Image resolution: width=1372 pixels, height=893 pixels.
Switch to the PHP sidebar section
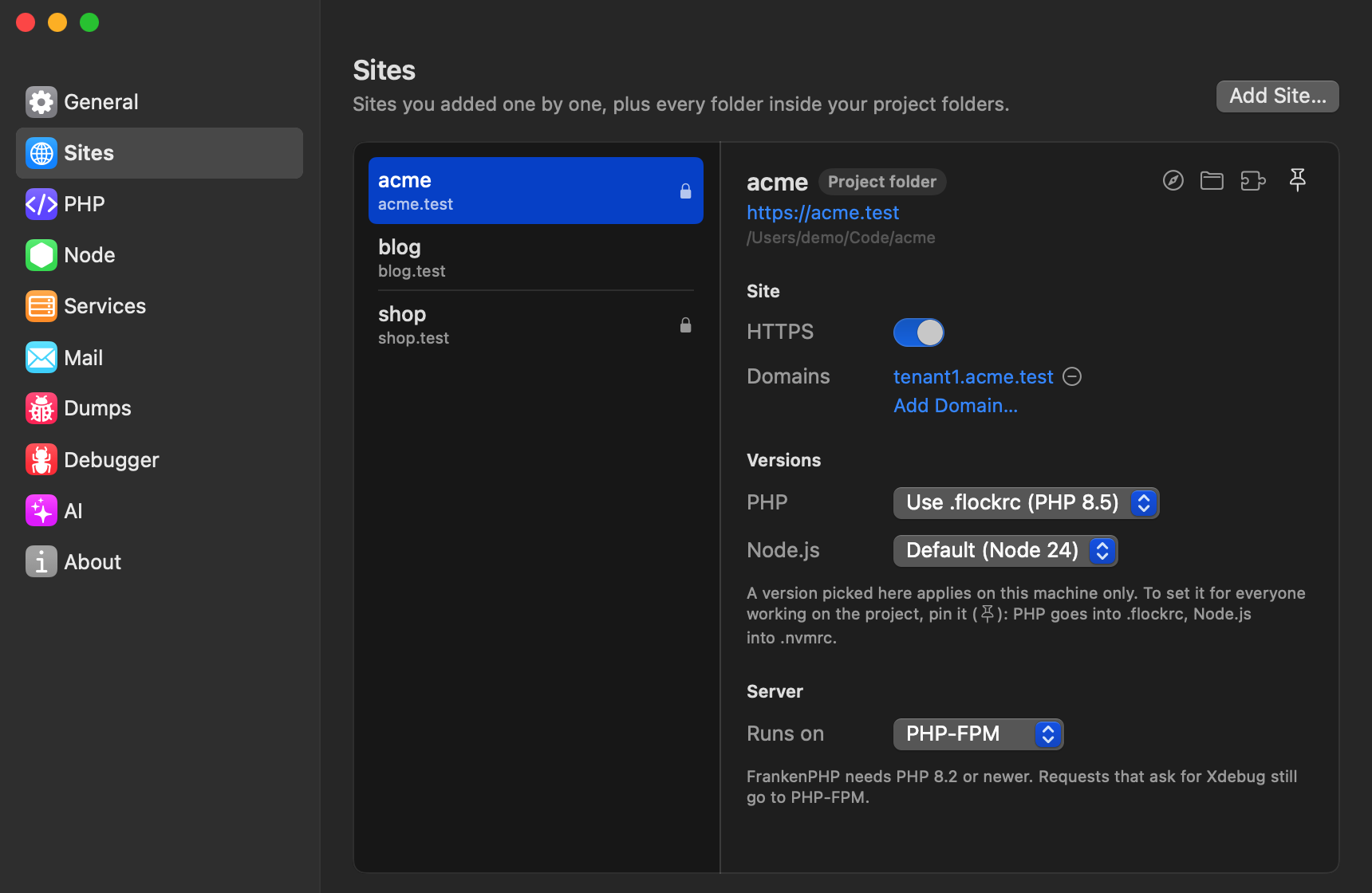[160, 204]
